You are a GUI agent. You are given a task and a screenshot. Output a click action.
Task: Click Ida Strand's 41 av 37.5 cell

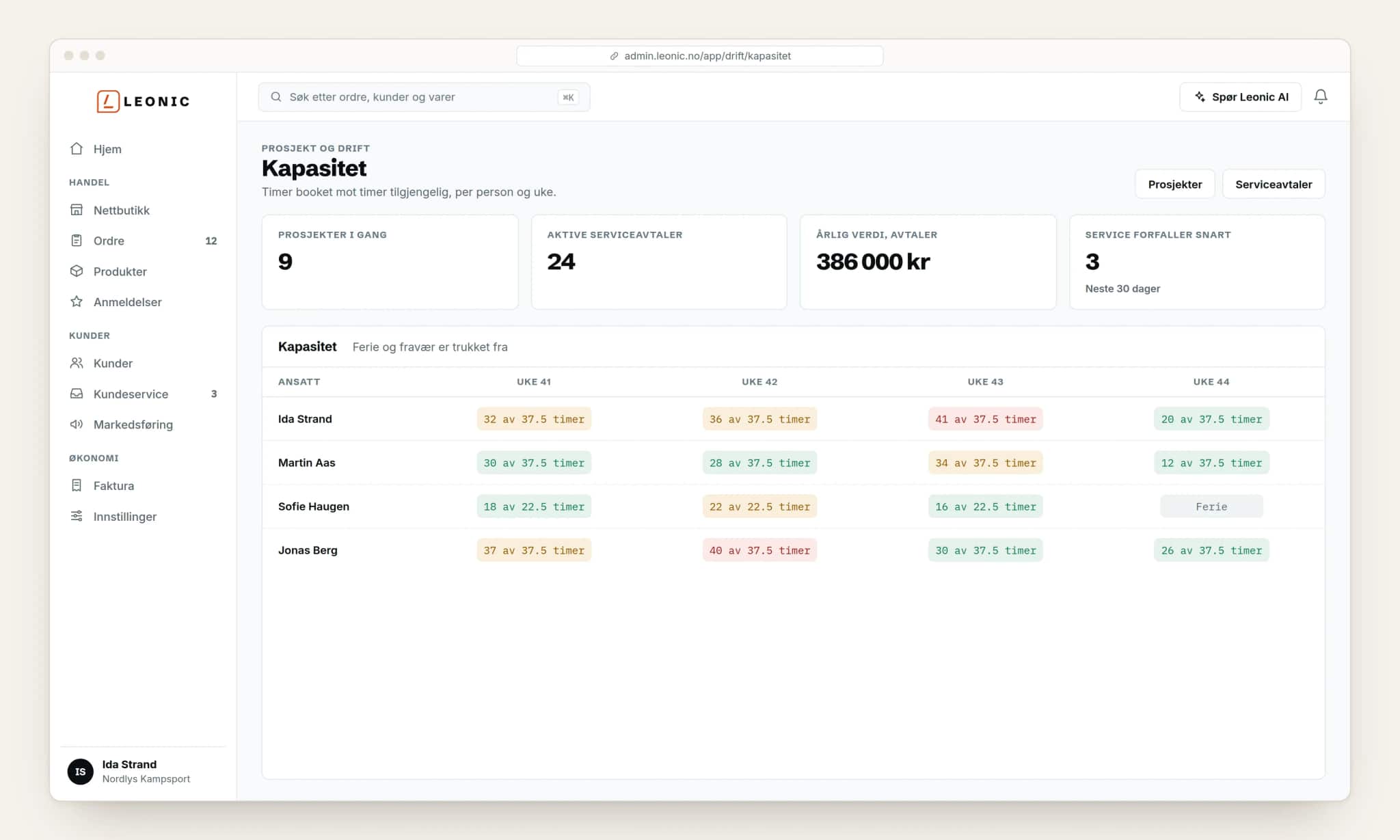point(985,419)
